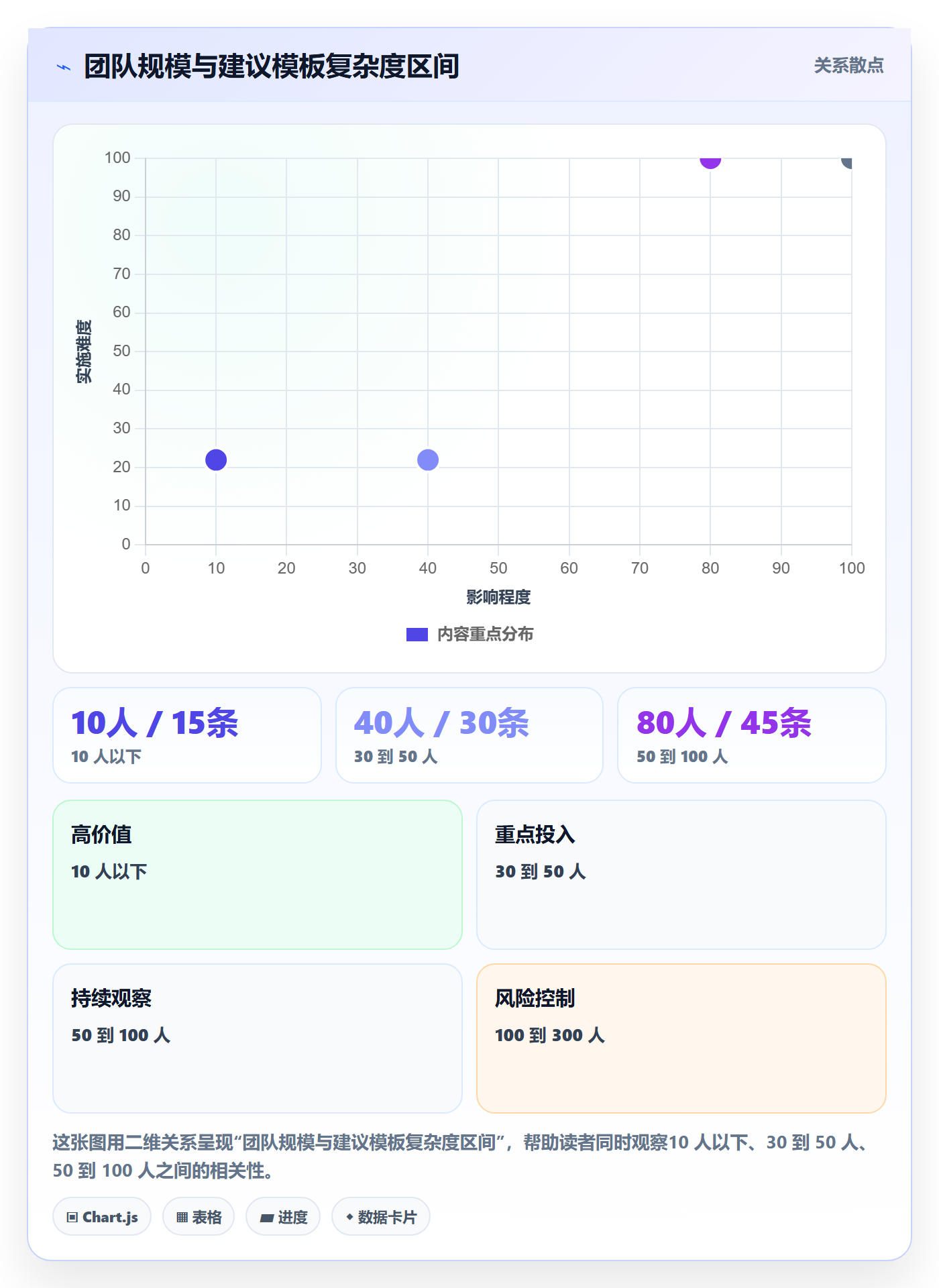Click the 50 到 100 人 caption under 80人 / 45条
Screen dimensions: 939x1288
click(x=682, y=757)
